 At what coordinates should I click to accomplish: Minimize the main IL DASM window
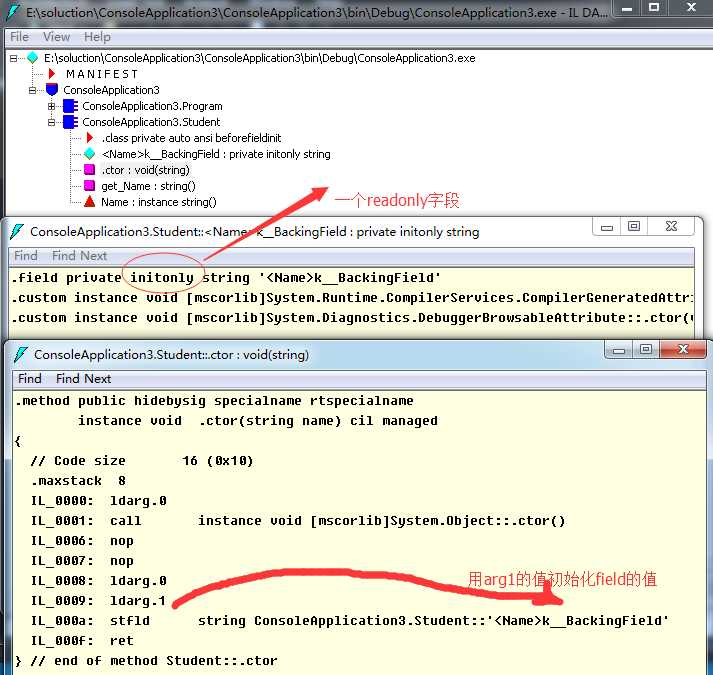click(627, 8)
